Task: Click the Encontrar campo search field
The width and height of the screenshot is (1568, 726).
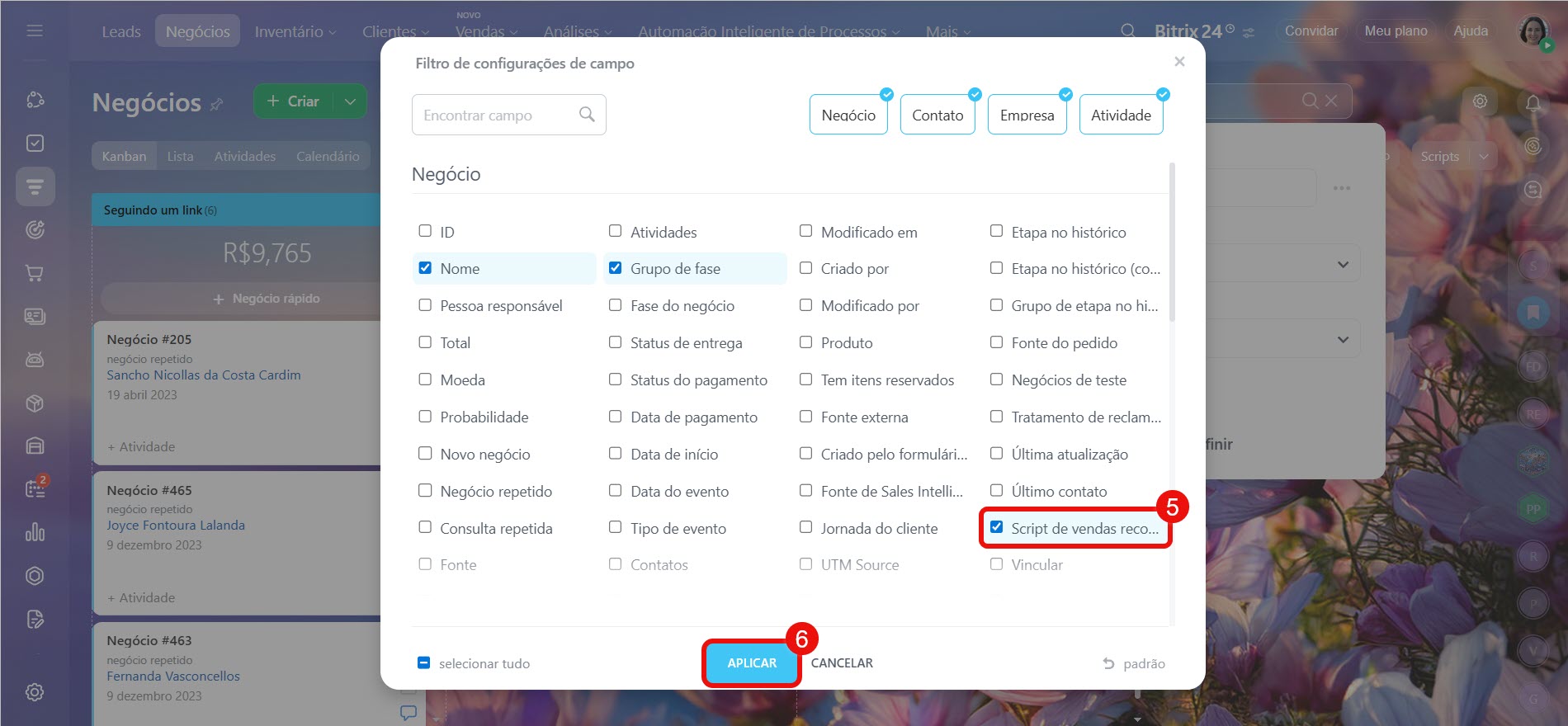Action: [495, 115]
